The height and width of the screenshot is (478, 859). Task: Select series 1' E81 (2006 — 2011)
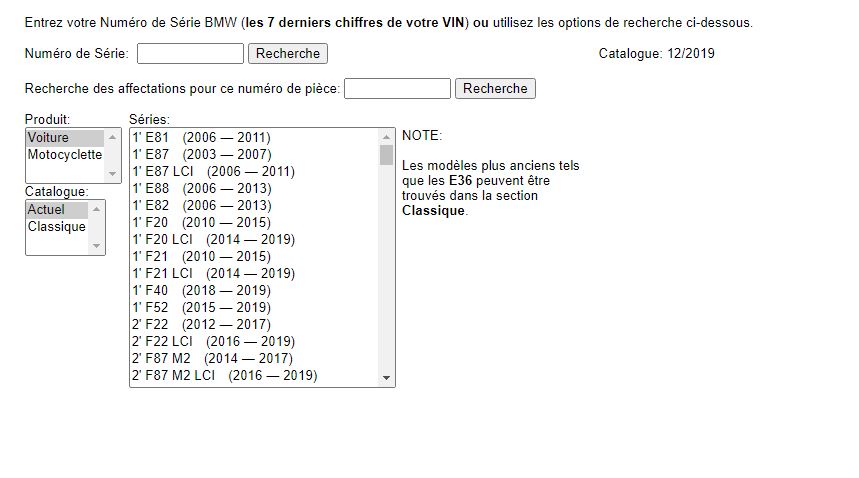201,138
